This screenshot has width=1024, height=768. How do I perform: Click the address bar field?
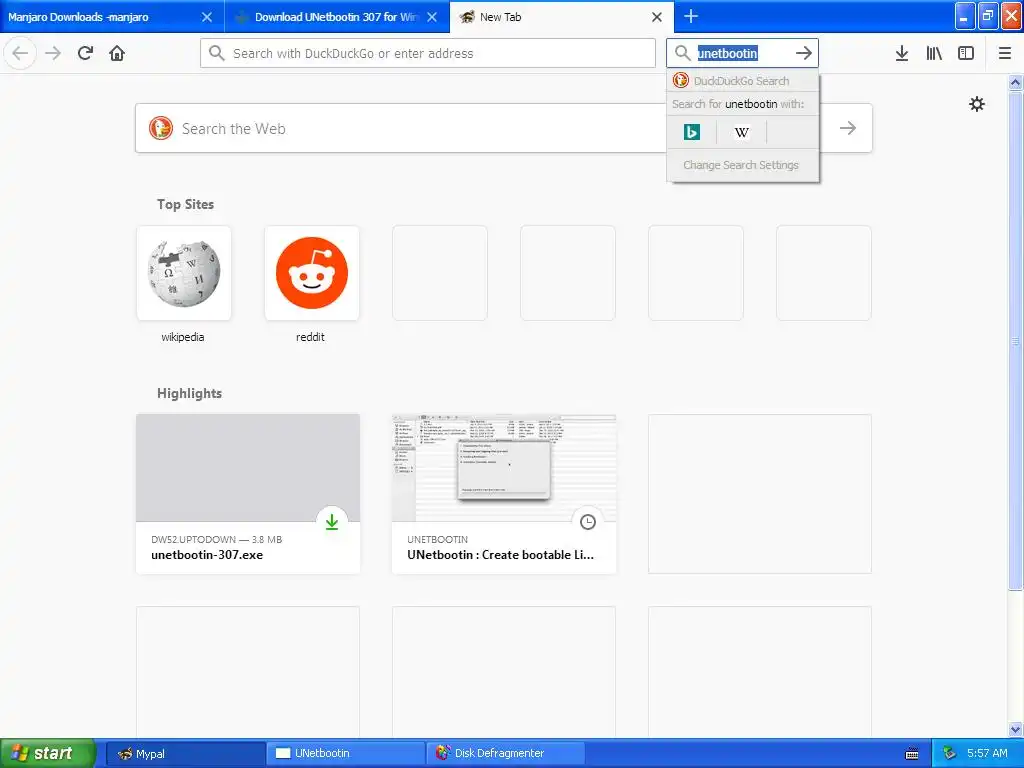428,53
